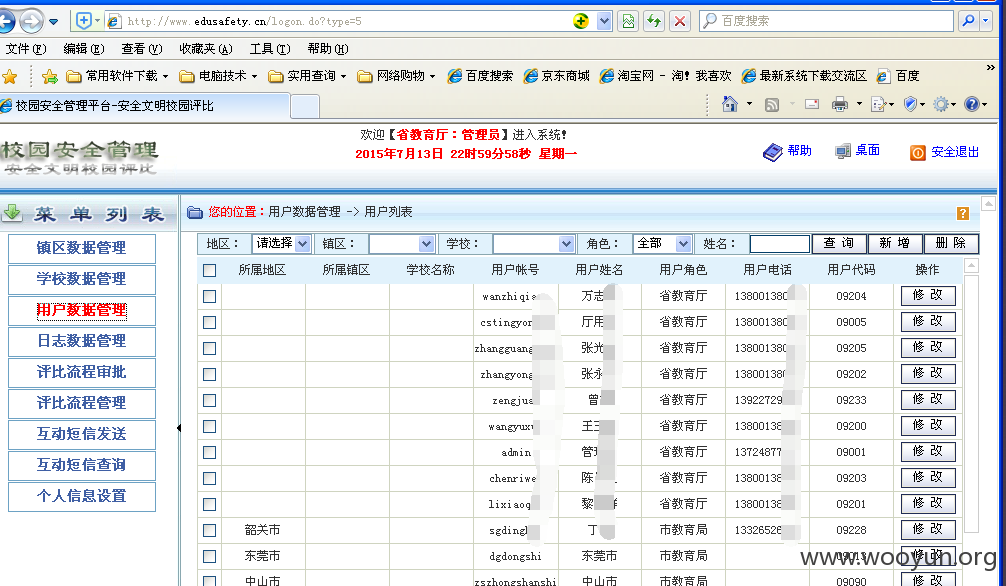
Task: Check the 韶关市 row checkbox
Action: 209,530
